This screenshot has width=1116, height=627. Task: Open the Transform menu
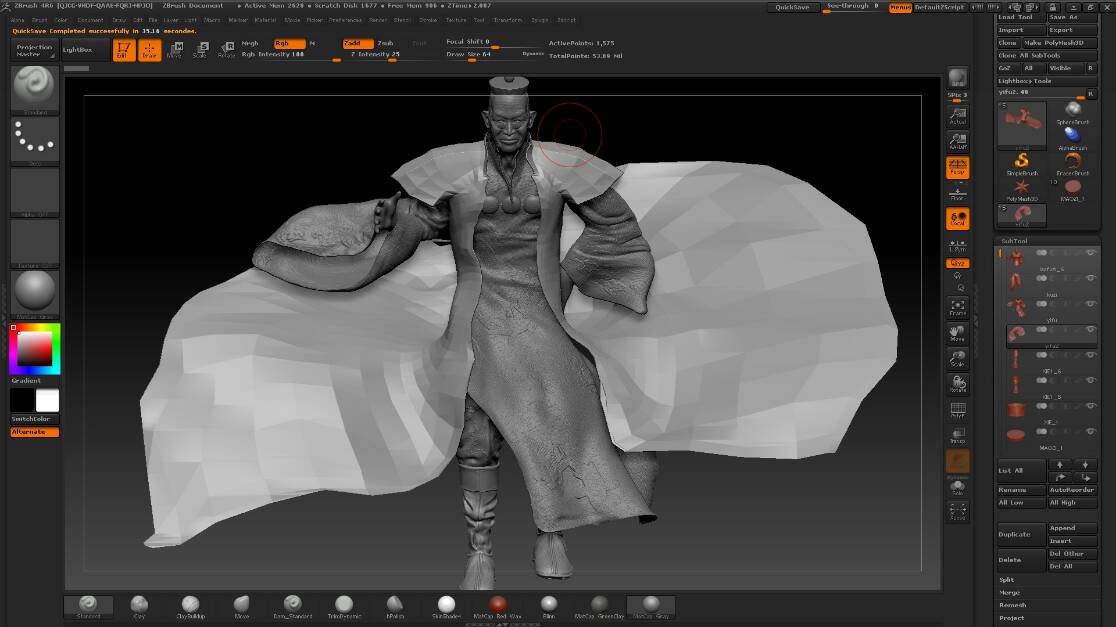507,19
